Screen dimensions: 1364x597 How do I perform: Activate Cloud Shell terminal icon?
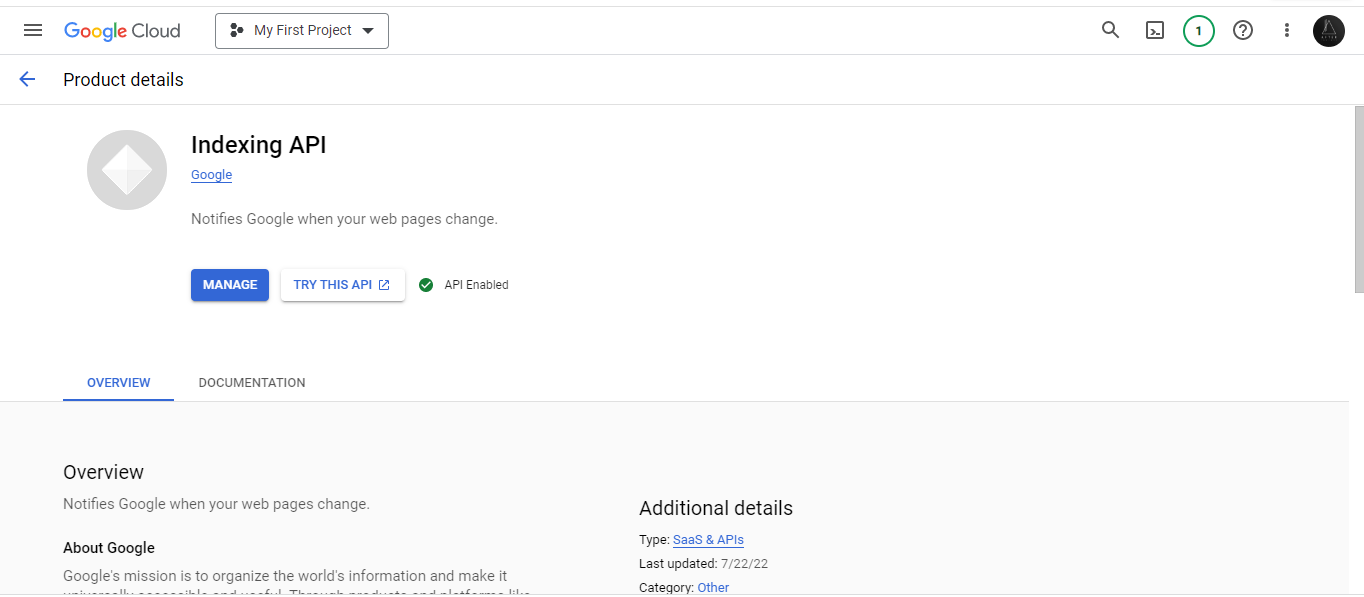tap(1155, 30)
